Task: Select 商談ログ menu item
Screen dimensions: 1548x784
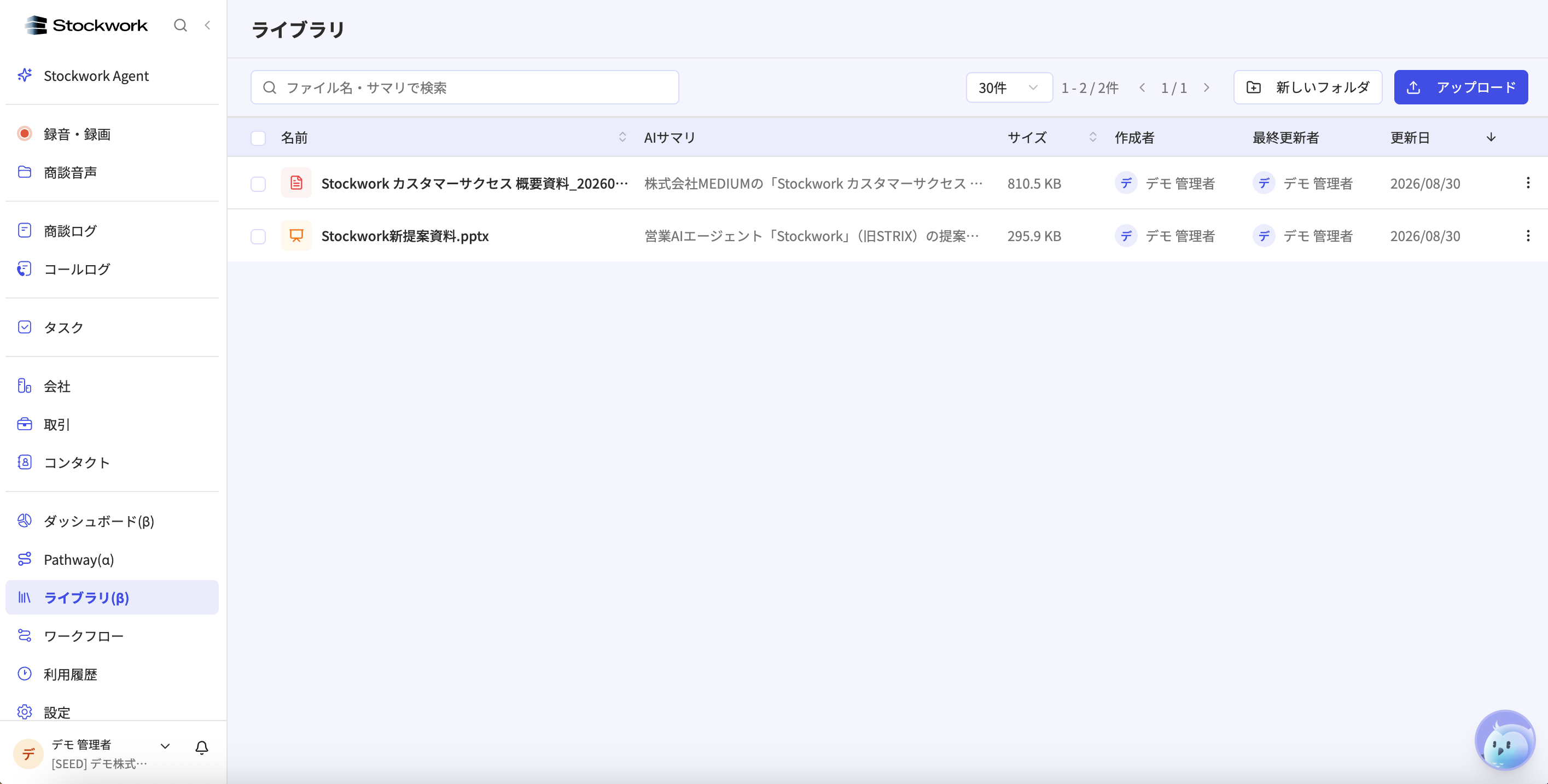Action: tap(112, 231)
